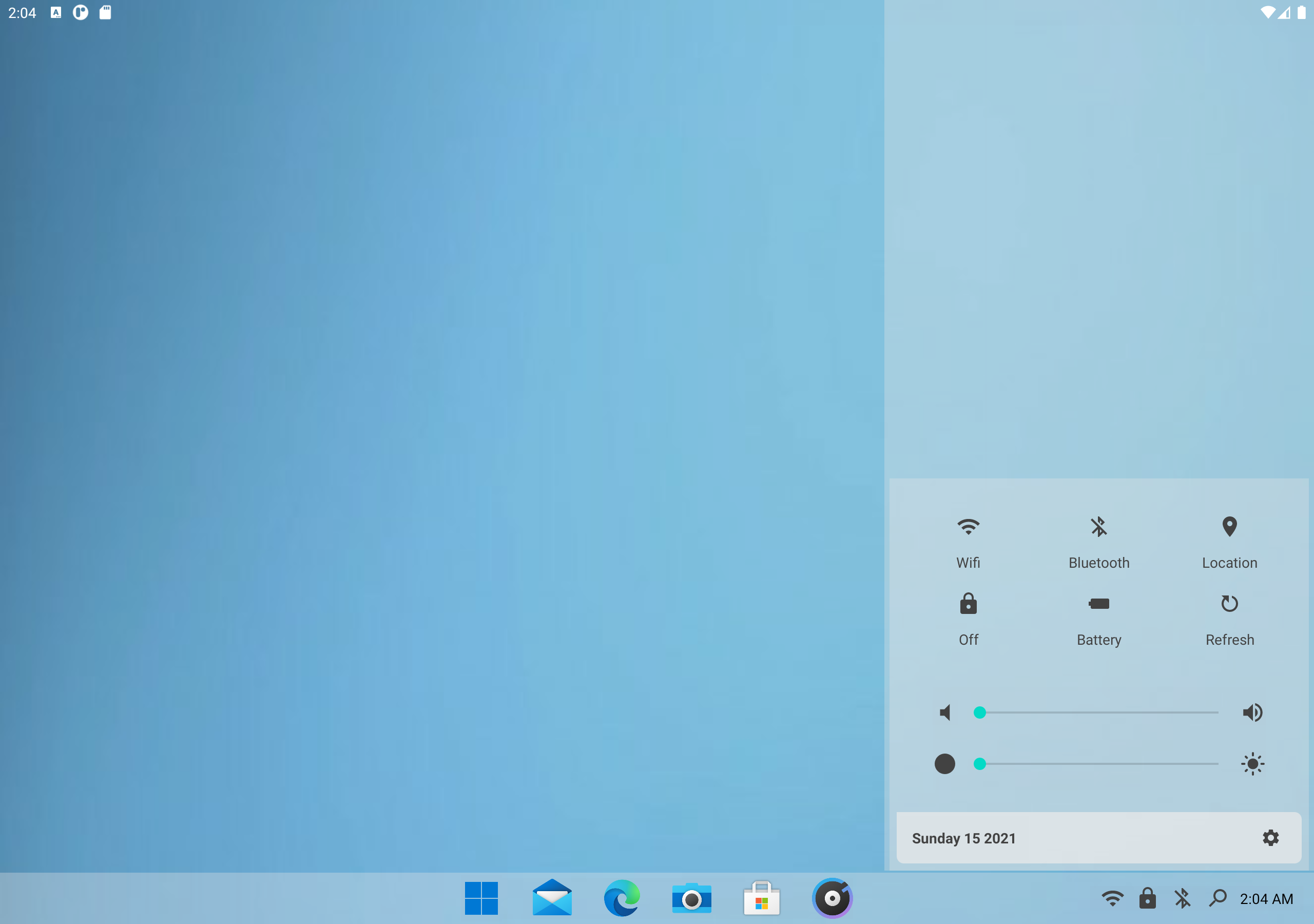The width and height of the screenshot is (1314, 924).
Task: Launch the Microsoft Store app
Action: click(761, 898)
